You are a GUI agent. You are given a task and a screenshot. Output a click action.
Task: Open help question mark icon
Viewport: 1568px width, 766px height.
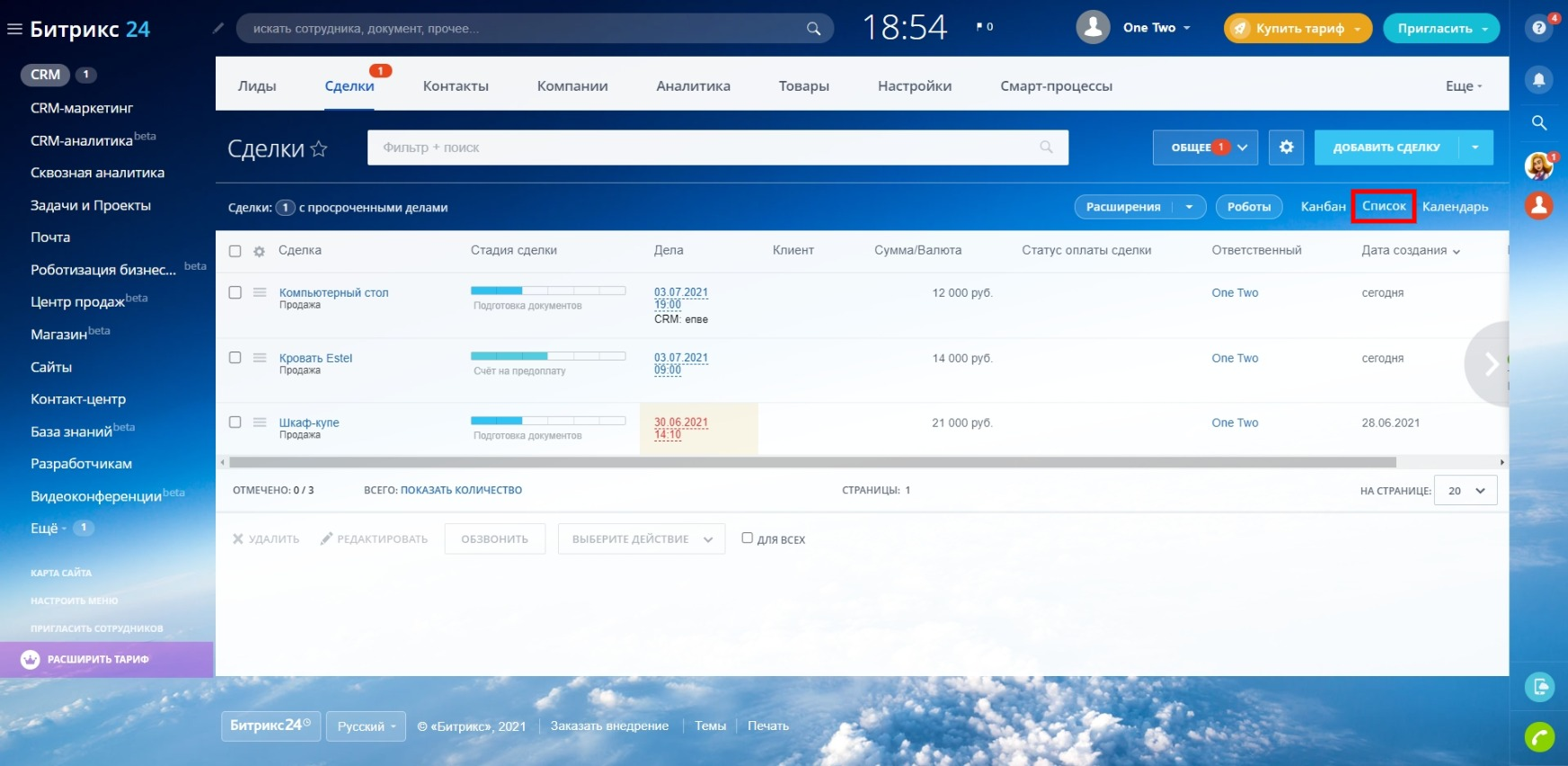click(x=1539, y=29)
